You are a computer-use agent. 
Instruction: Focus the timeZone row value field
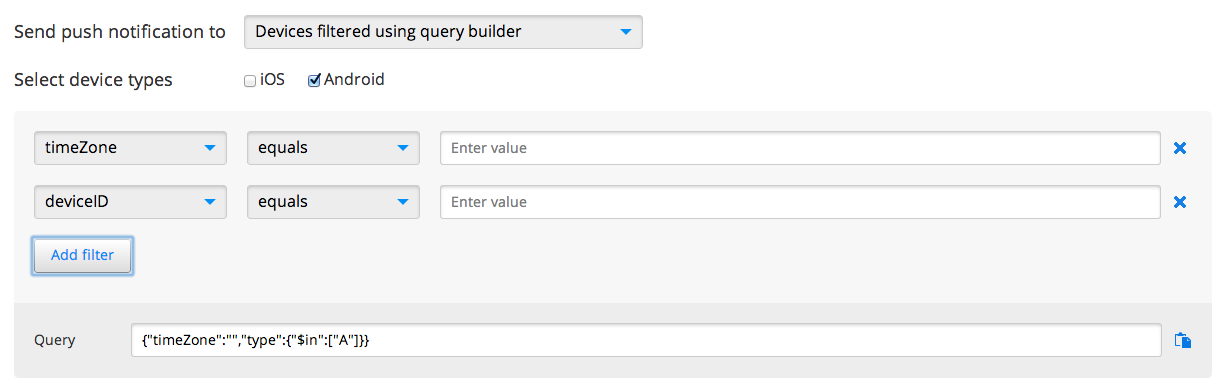pyautogui.click(x=800, y=148)
